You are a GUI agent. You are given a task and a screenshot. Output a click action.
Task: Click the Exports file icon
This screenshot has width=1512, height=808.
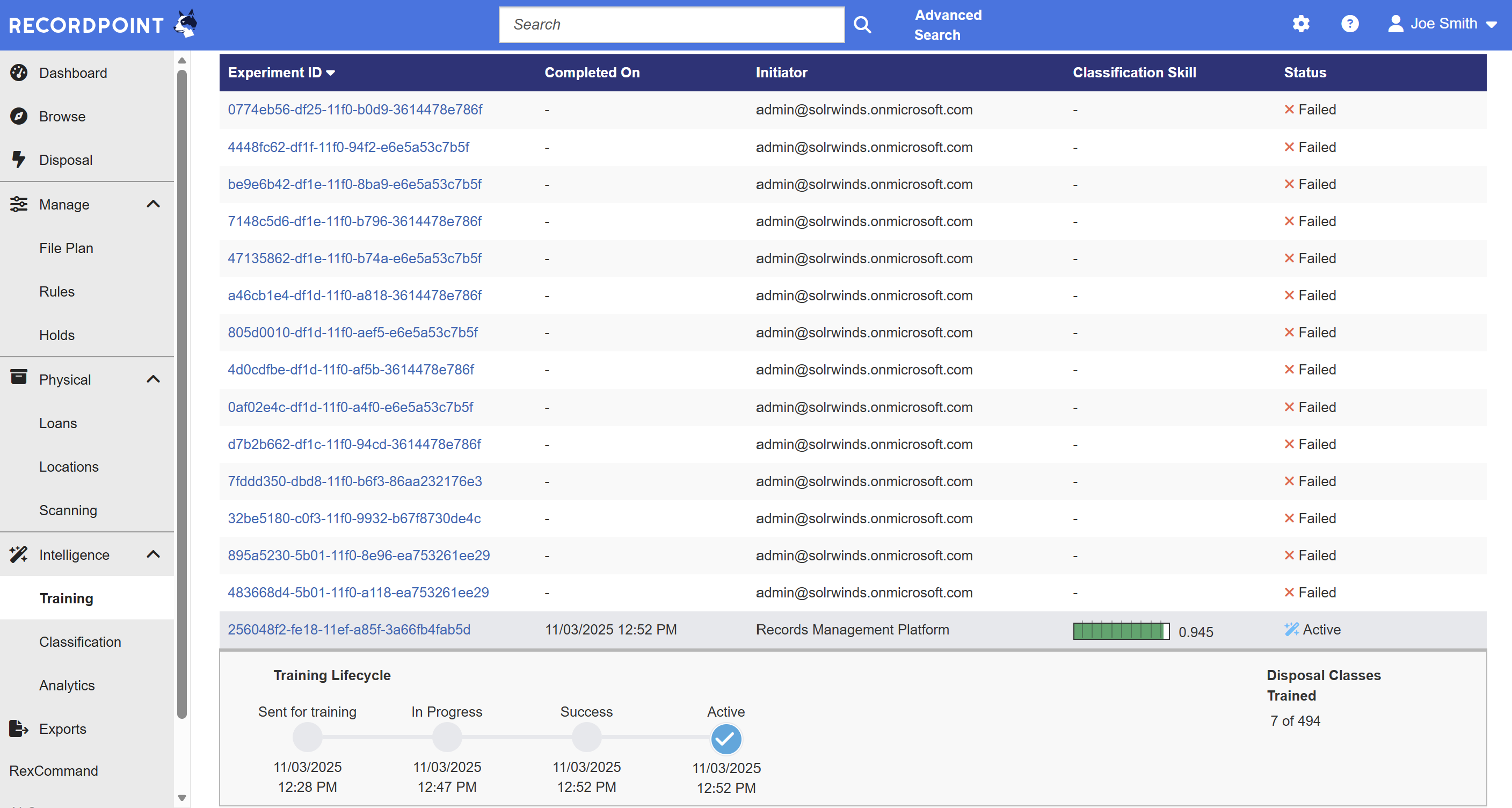pos(19,728)
